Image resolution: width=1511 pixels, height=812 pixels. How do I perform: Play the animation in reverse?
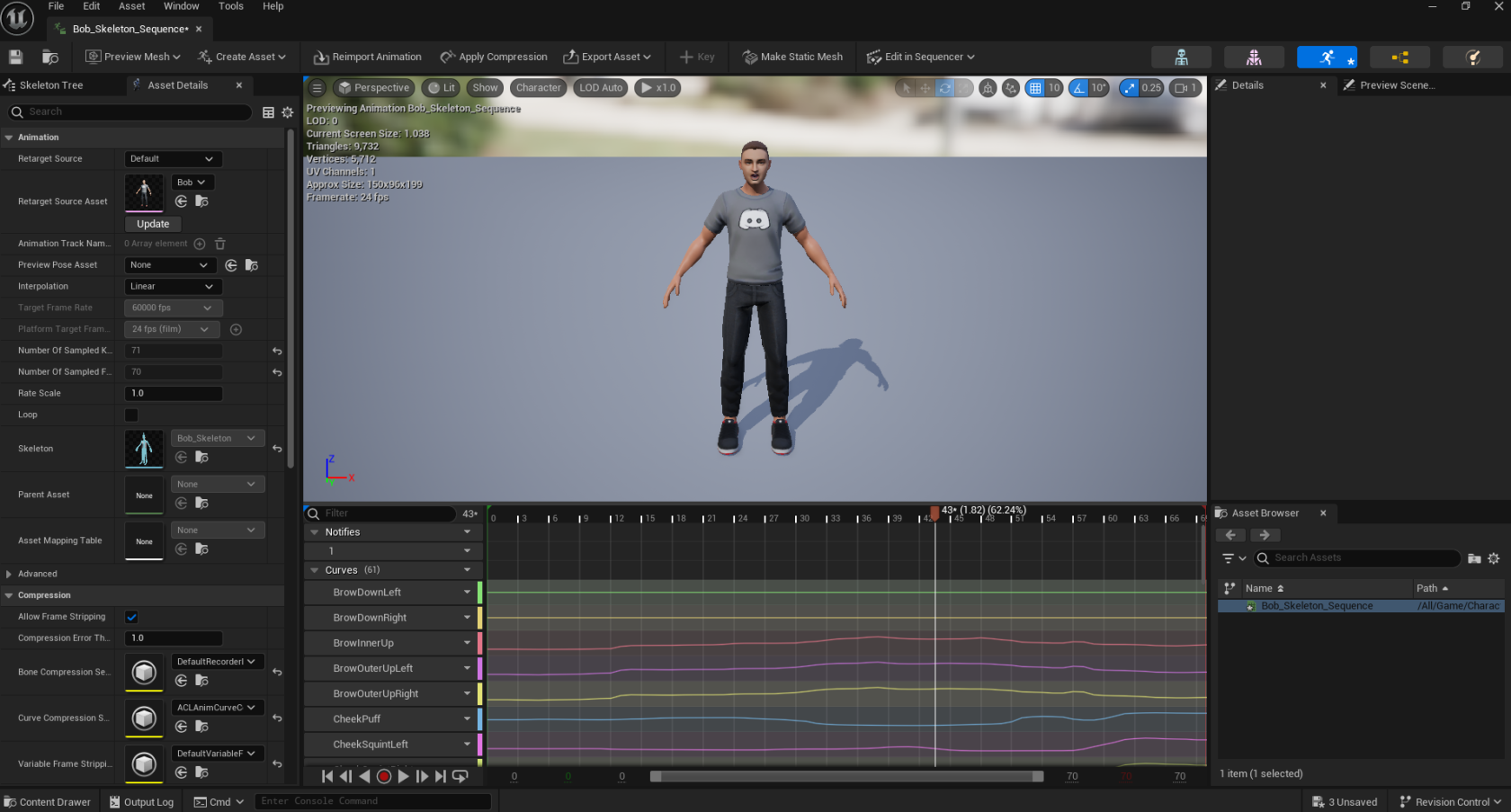(364, 776)
